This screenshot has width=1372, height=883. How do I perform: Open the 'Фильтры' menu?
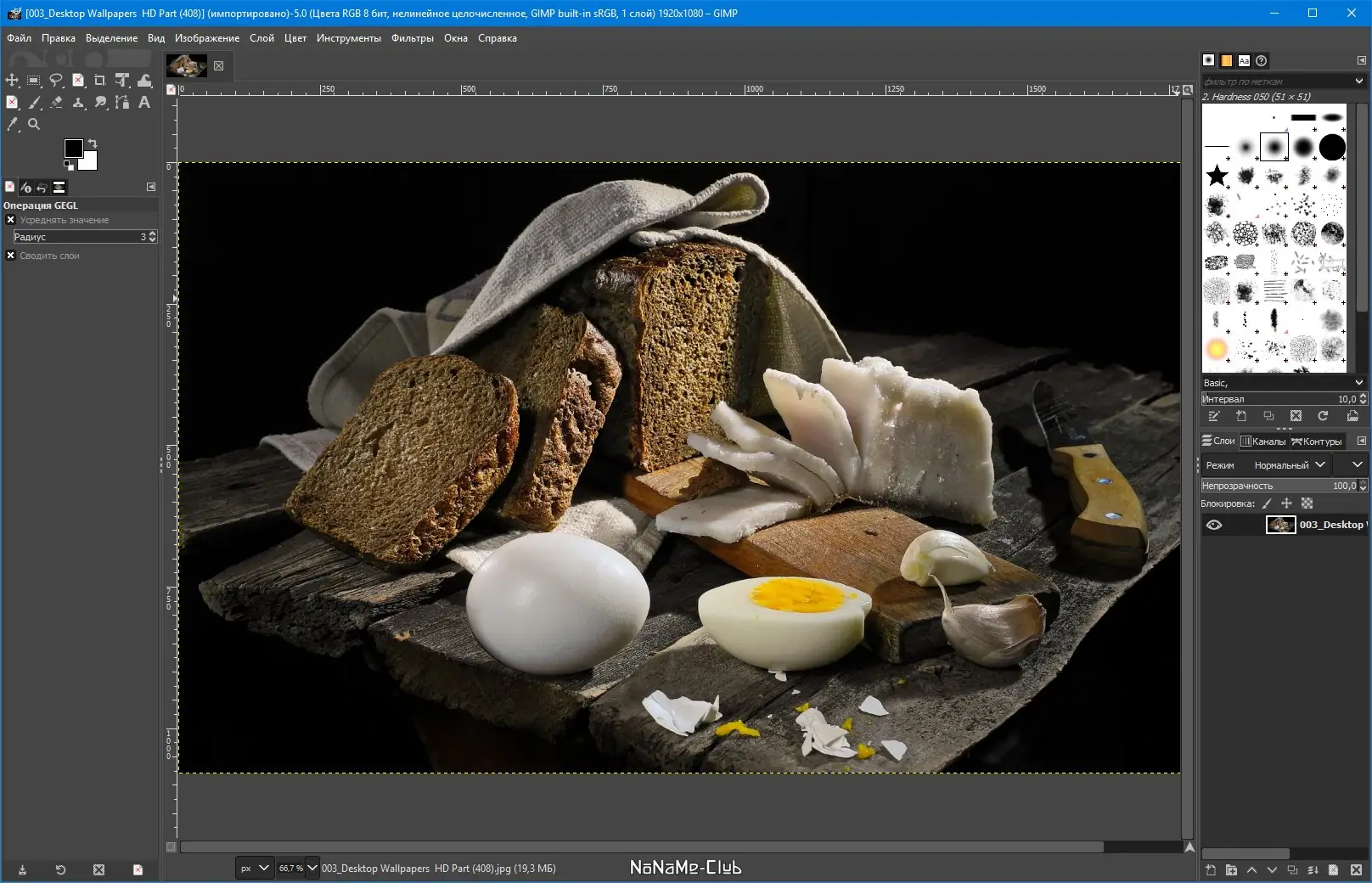click(x=414, y=38)
